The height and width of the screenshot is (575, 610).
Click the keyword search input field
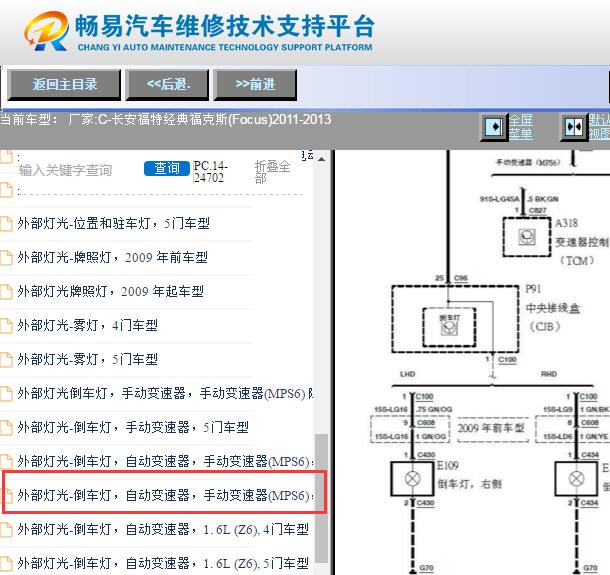(x=78, y=170)
